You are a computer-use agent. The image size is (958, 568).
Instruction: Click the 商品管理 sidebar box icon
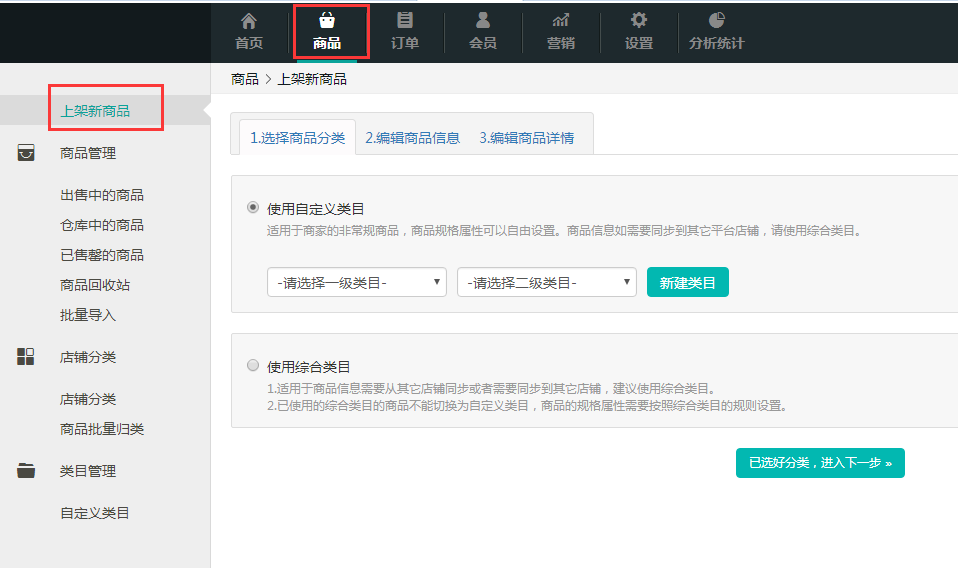[26, 153]
